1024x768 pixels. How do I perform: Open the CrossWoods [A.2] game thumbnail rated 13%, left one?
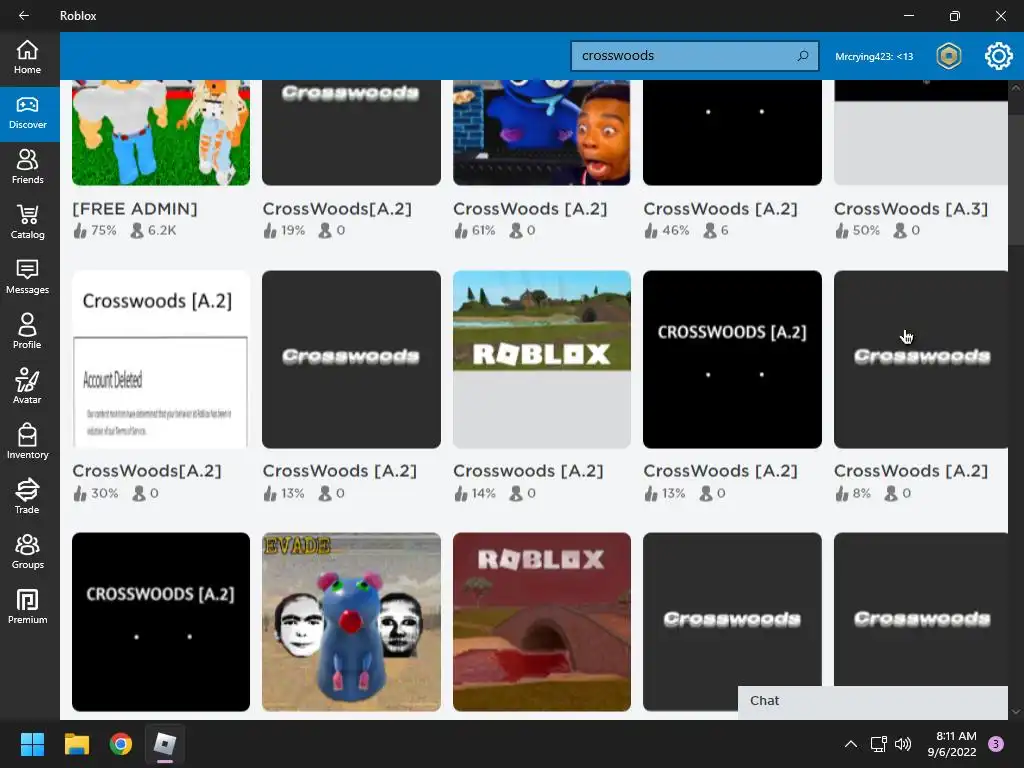click(x=351, y=359)
